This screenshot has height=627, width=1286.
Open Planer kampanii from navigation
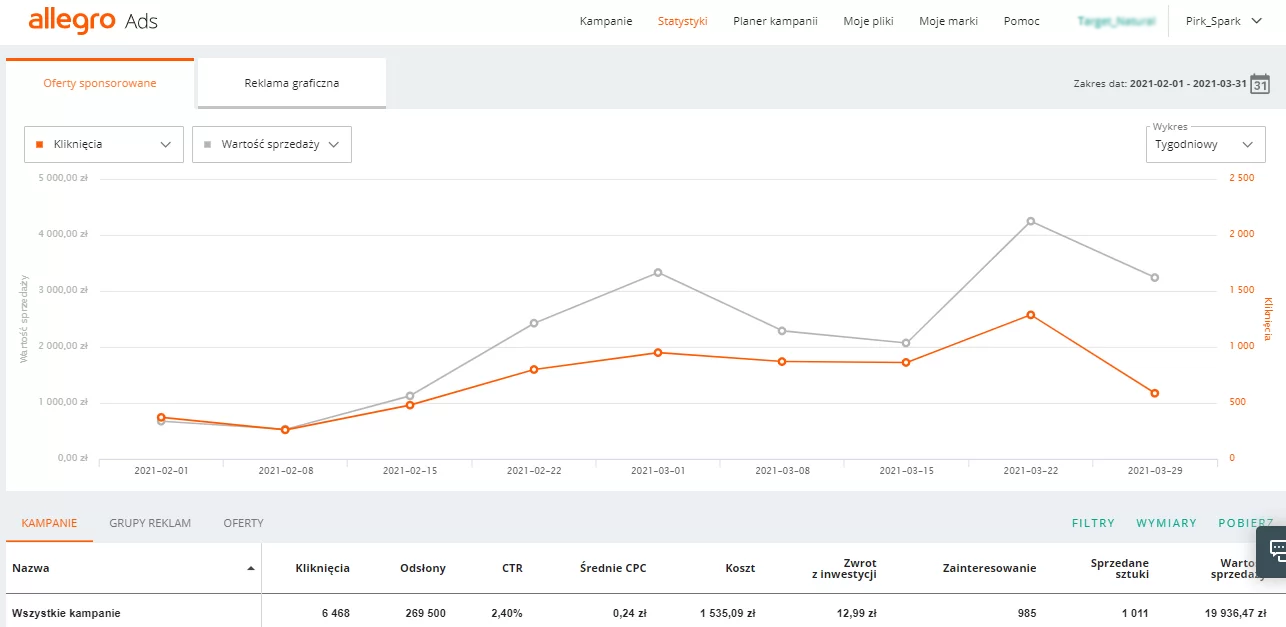(x=775, y=21)
